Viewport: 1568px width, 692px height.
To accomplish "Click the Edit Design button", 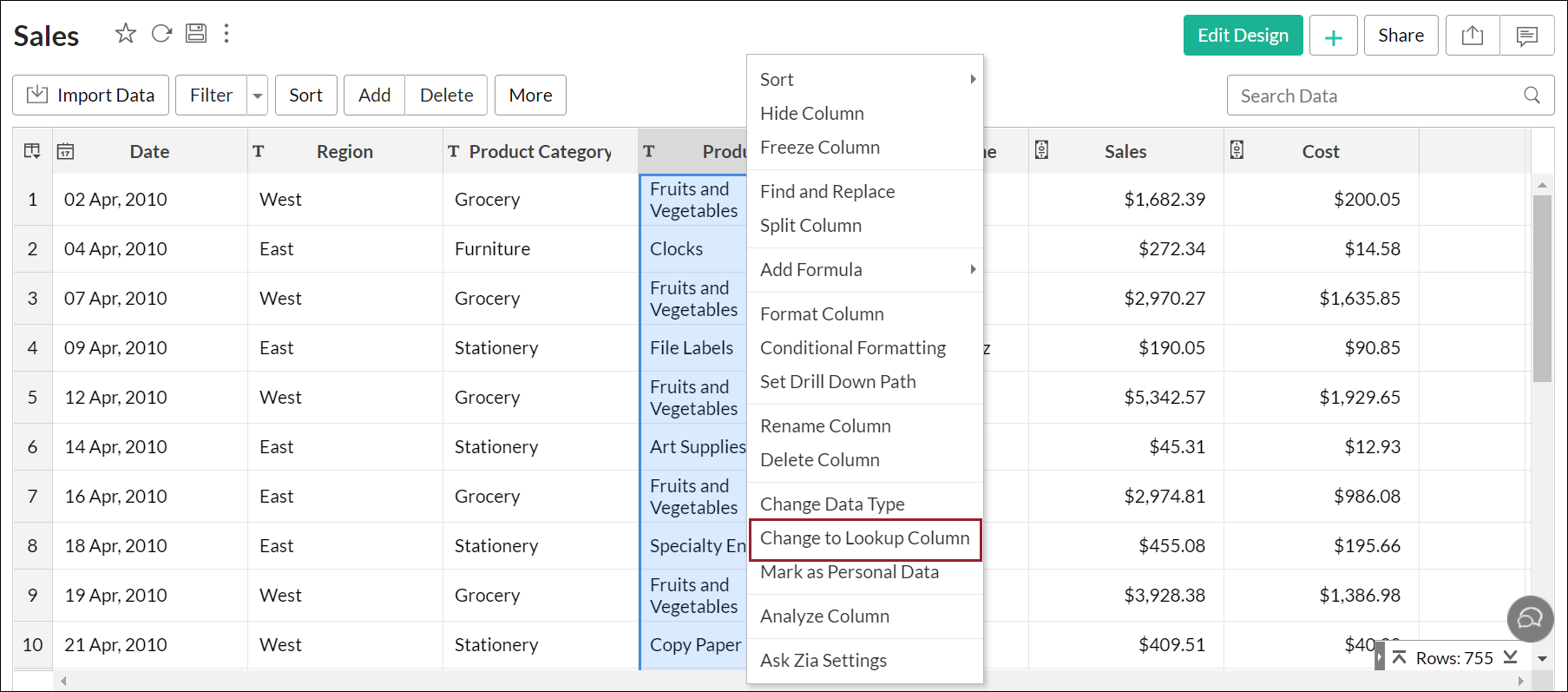I will (1243, 36).
